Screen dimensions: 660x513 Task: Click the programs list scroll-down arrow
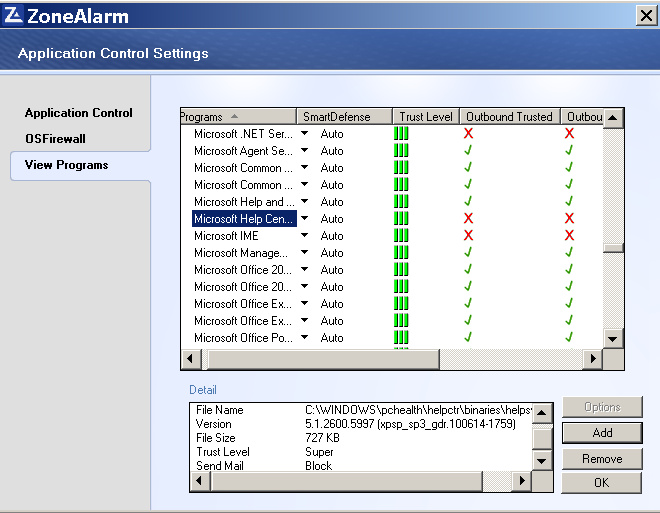click(613, 339)
